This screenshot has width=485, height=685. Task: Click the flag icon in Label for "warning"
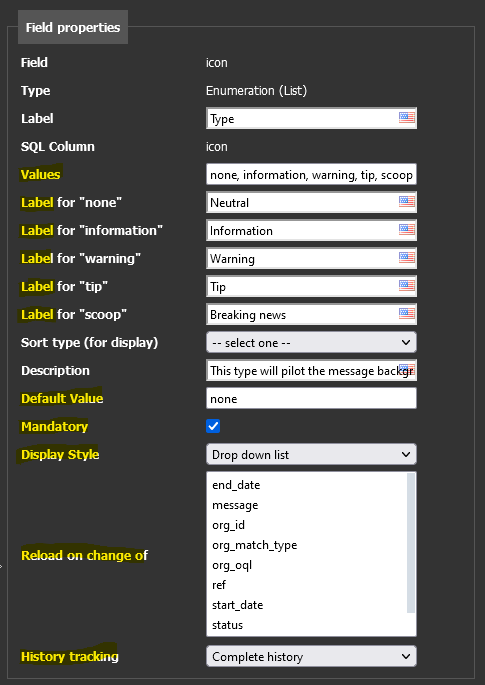point(406,257)
